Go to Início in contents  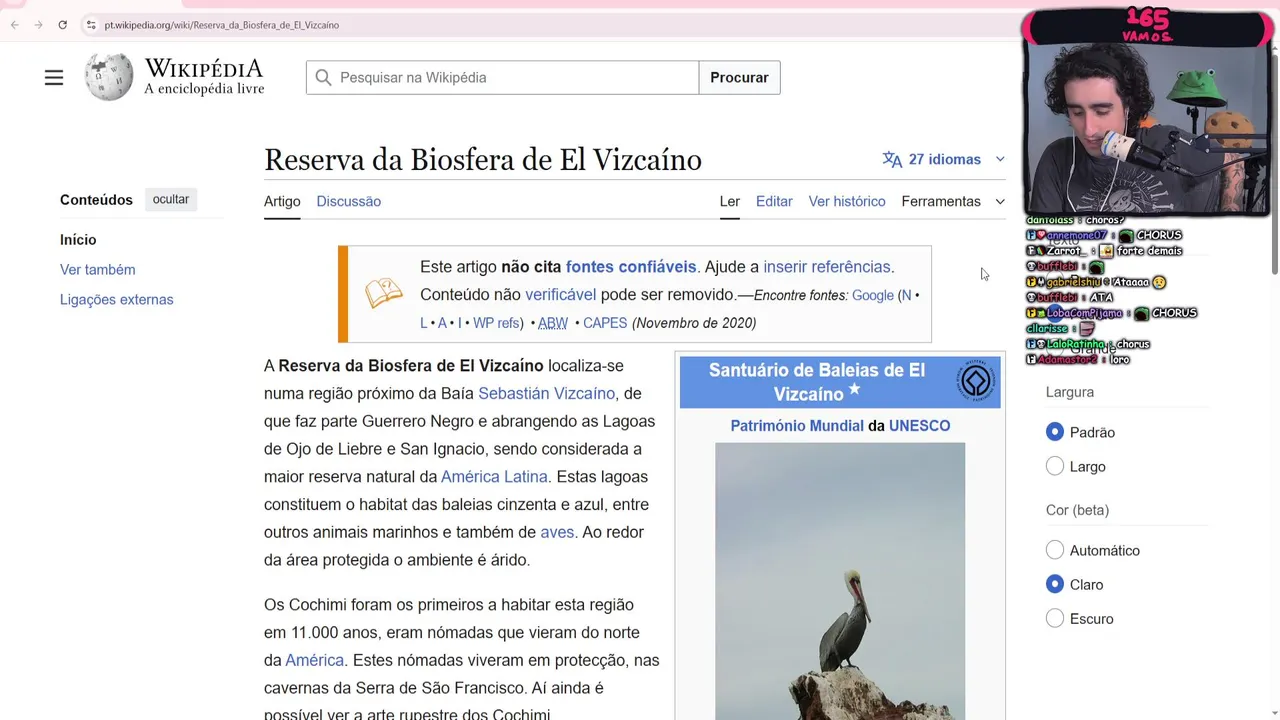78,240
